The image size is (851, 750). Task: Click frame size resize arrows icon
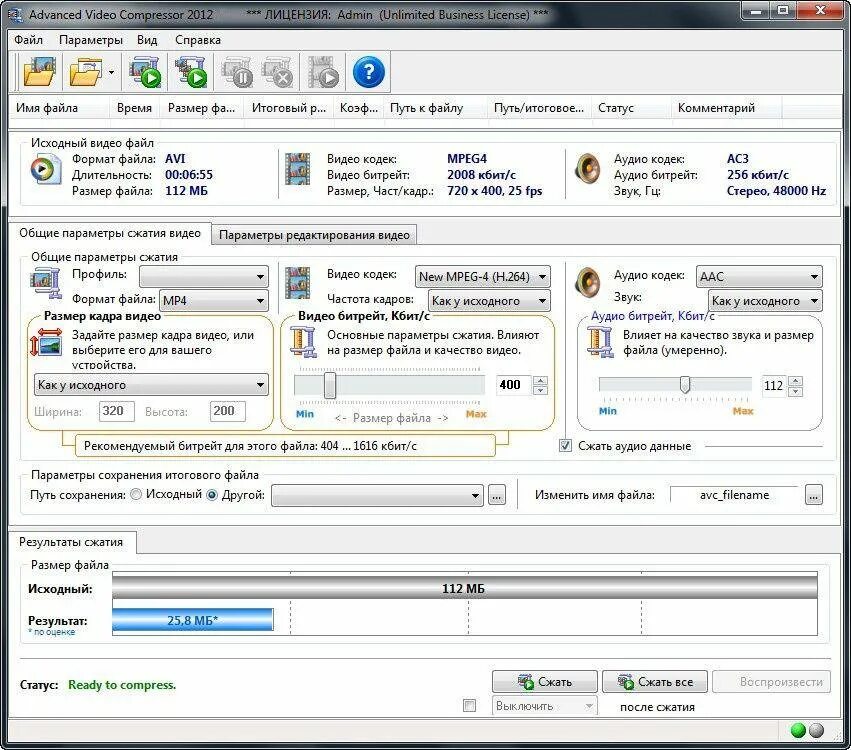click(46, 343)
